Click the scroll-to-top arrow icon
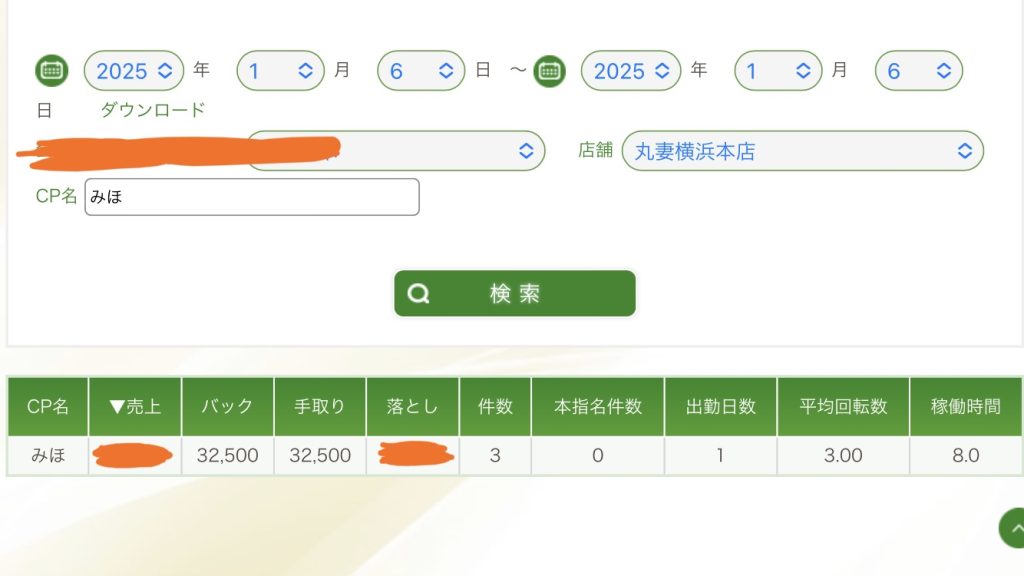1024x576 pixels. 1014,527
